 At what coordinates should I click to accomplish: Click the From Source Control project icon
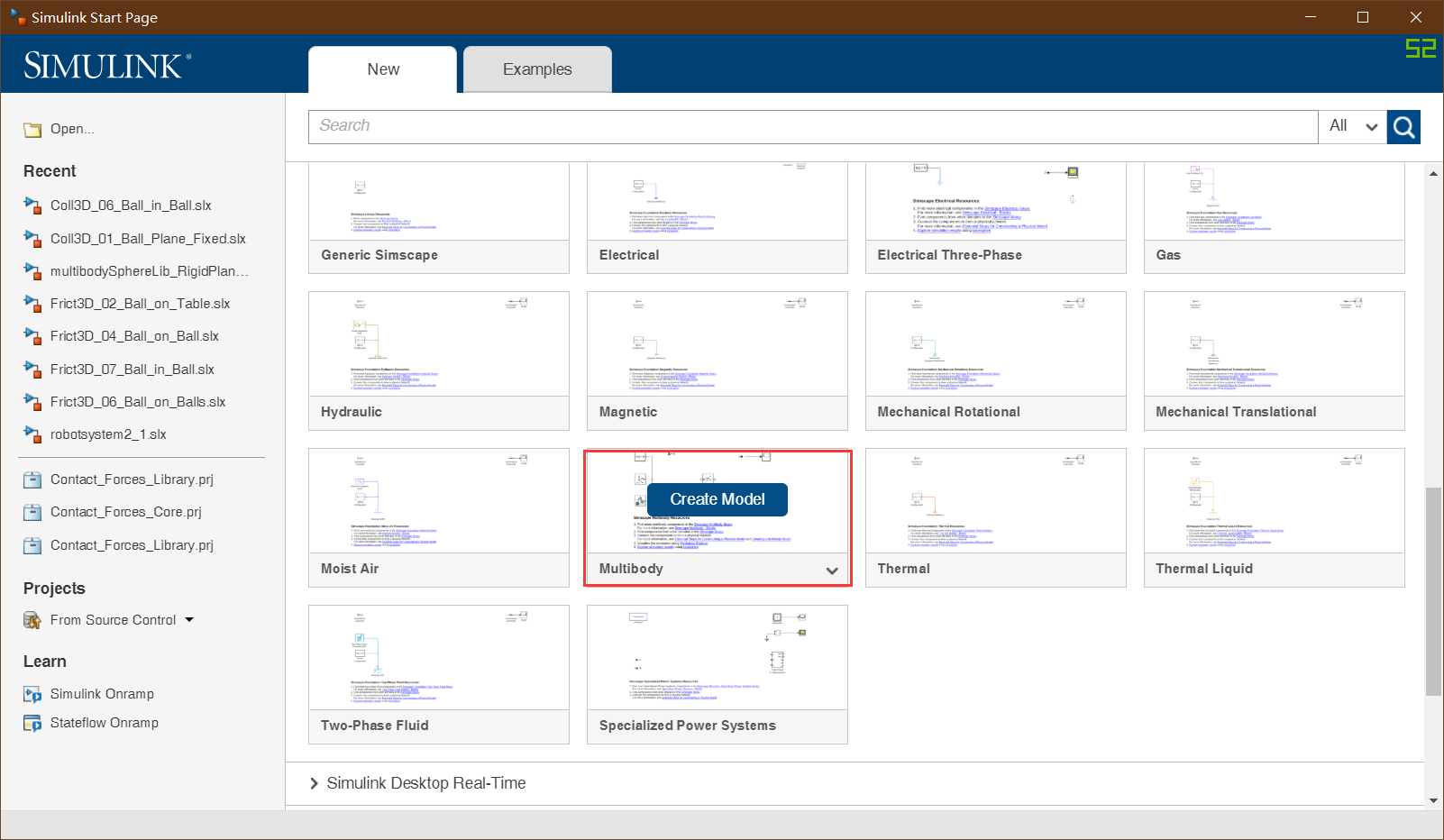[32, 620]
